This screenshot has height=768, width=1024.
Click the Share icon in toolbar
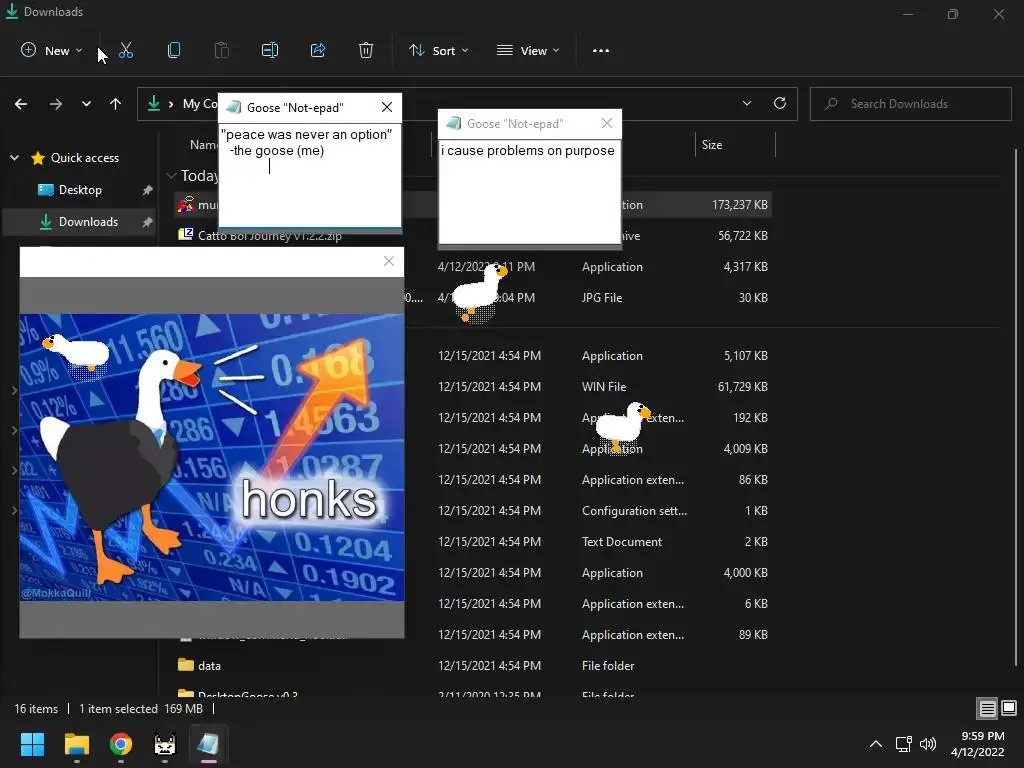(x=318, y=50)
